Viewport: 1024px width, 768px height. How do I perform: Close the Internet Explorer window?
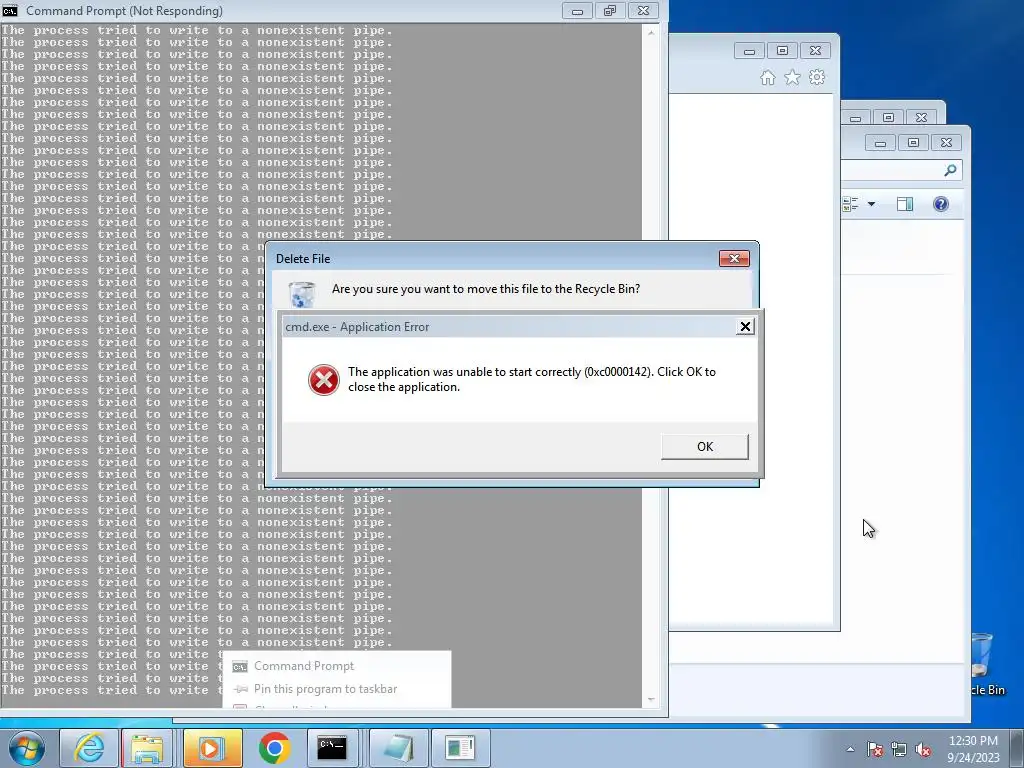815,51
